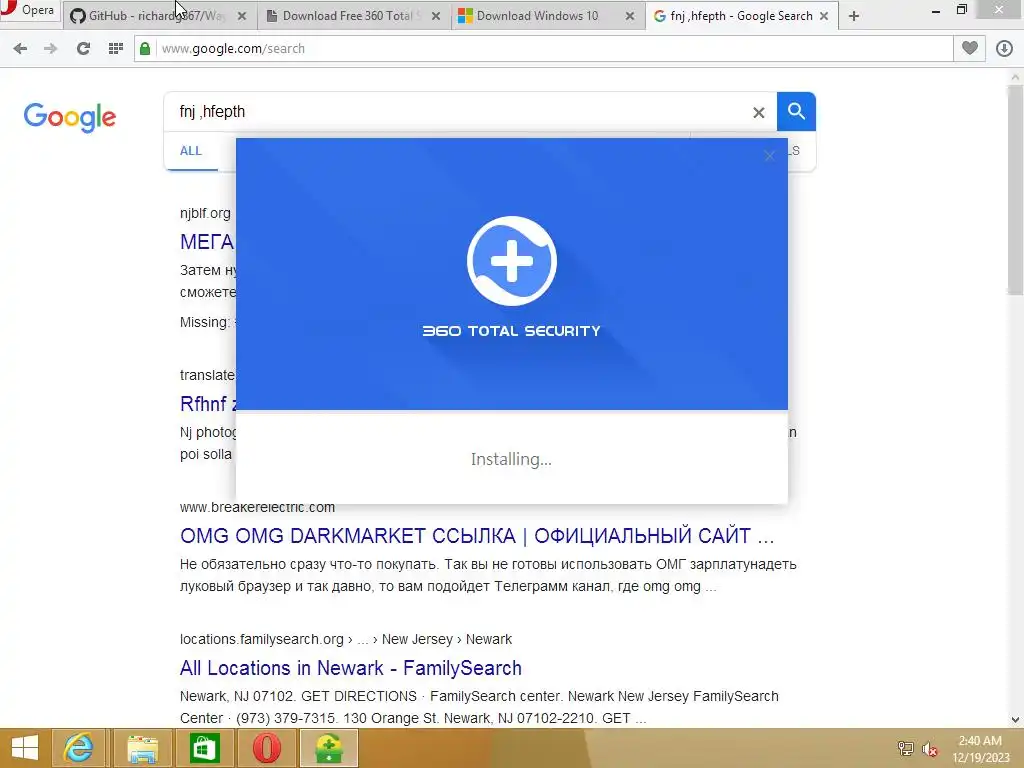Close the Download Free 360 Total tab

pyautogui.click(x=436, y=16)
